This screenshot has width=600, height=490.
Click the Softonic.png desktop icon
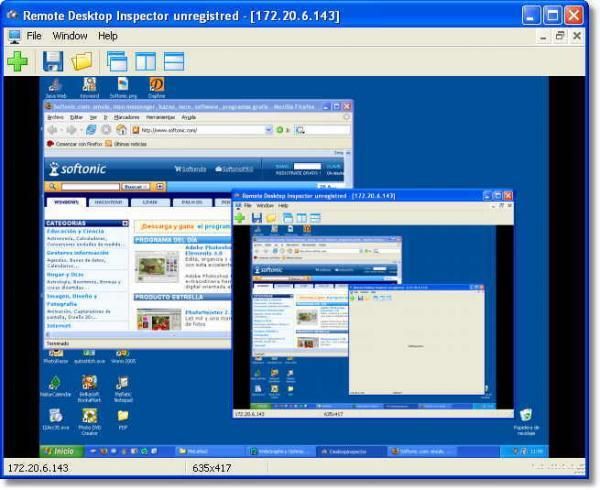(x=123, y=88)
